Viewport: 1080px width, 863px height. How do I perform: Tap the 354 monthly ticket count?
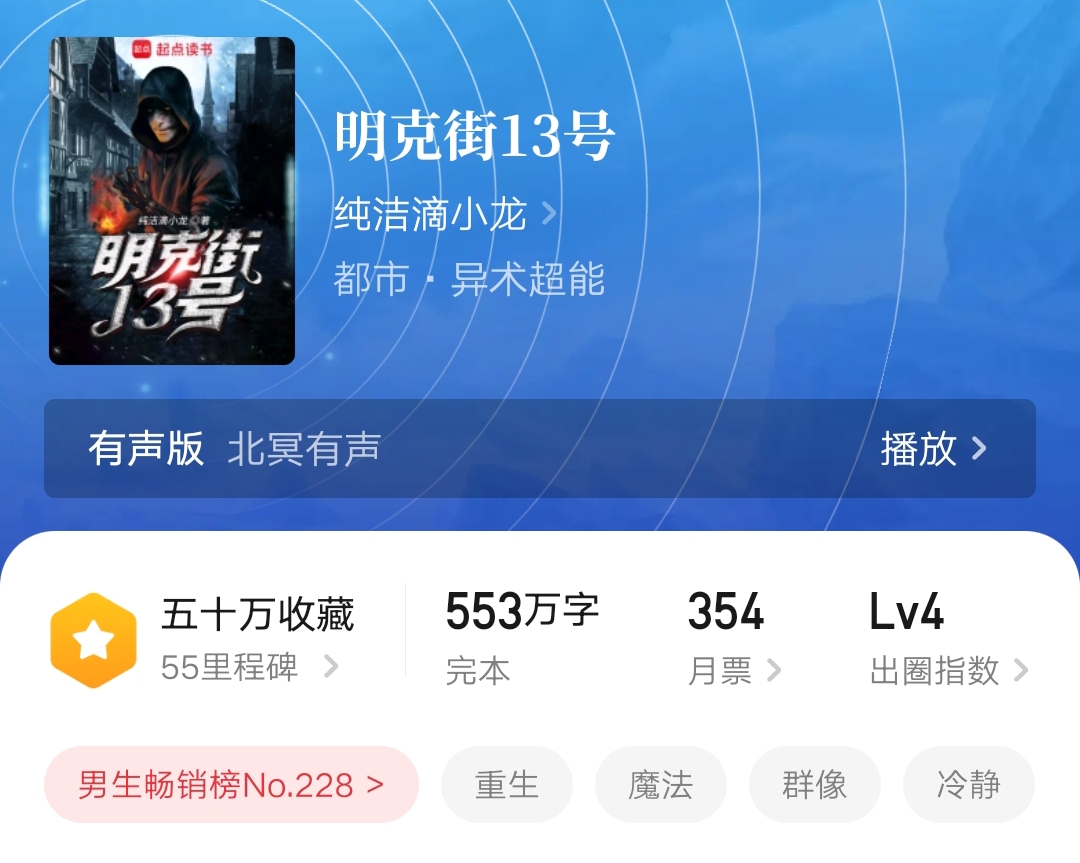coord(726,612)
